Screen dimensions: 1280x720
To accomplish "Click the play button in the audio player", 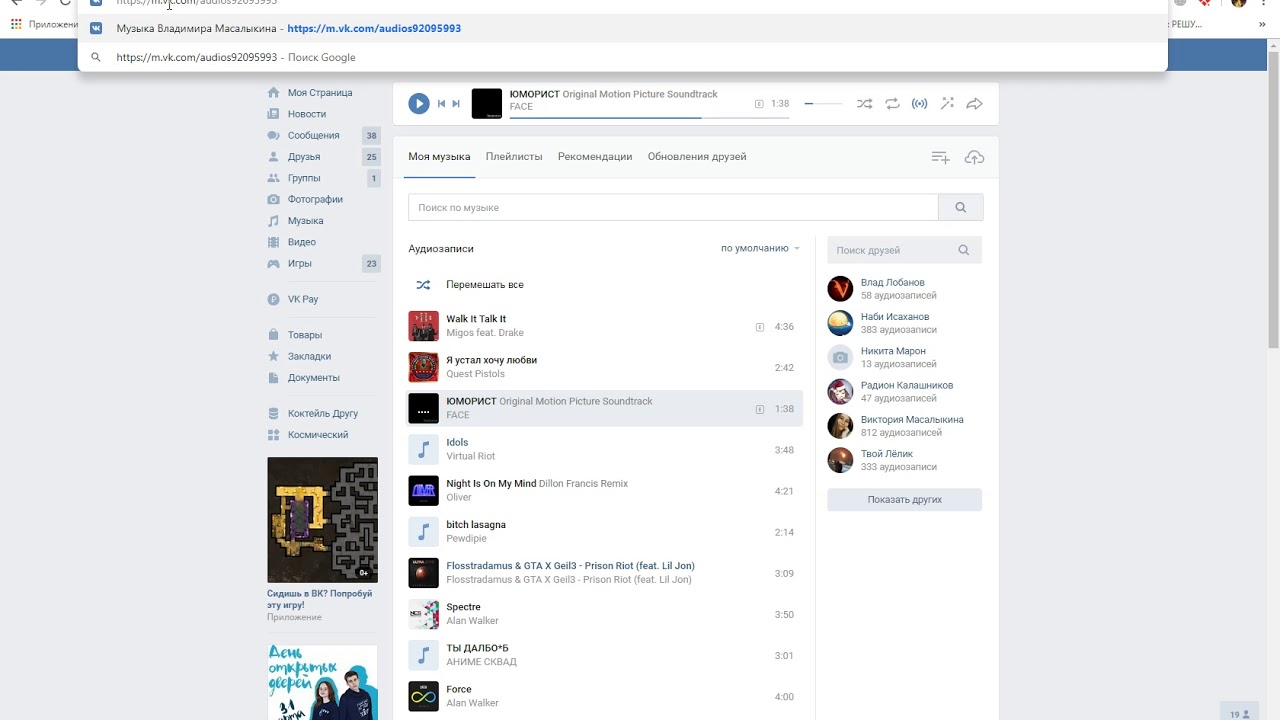I will 419,103.
